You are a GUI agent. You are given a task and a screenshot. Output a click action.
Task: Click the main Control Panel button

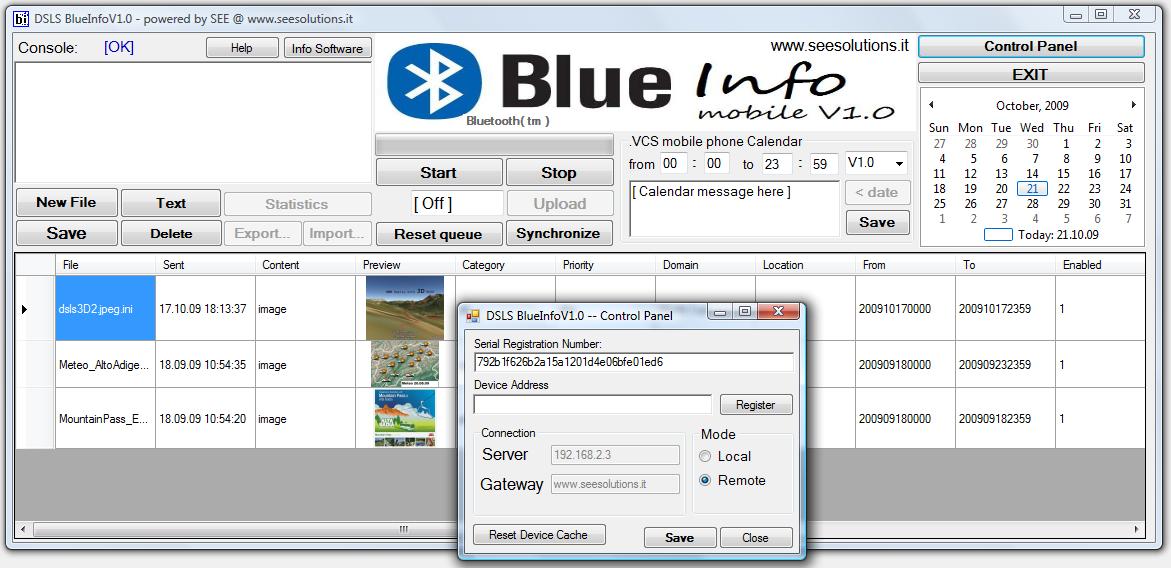1031,46
